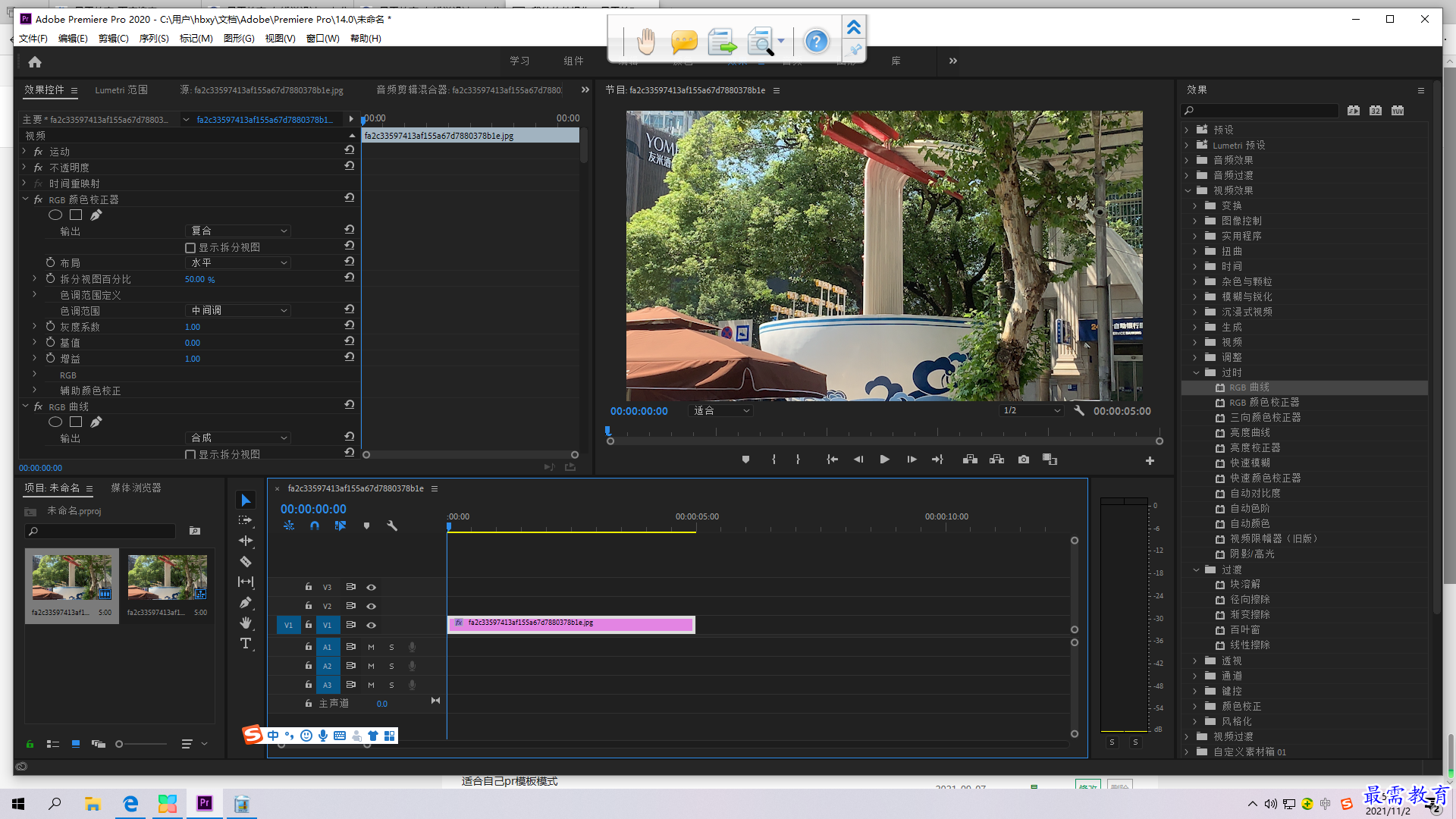Open the 窗口(W) menu
The width and height of the screenshot is (1456, 819).
coord(322,38)
